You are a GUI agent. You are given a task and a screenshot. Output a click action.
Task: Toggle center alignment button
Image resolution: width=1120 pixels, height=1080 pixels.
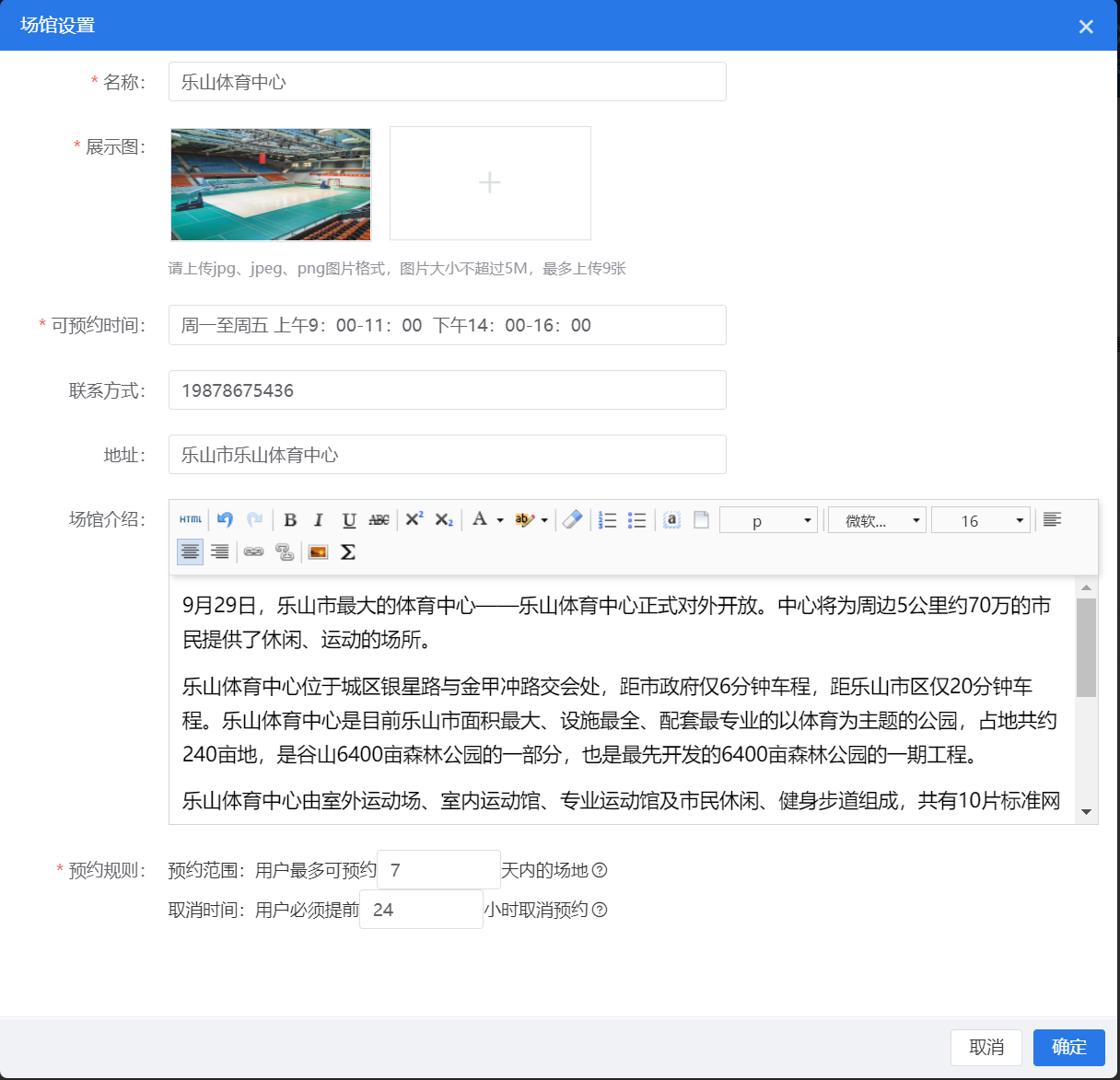190,552
